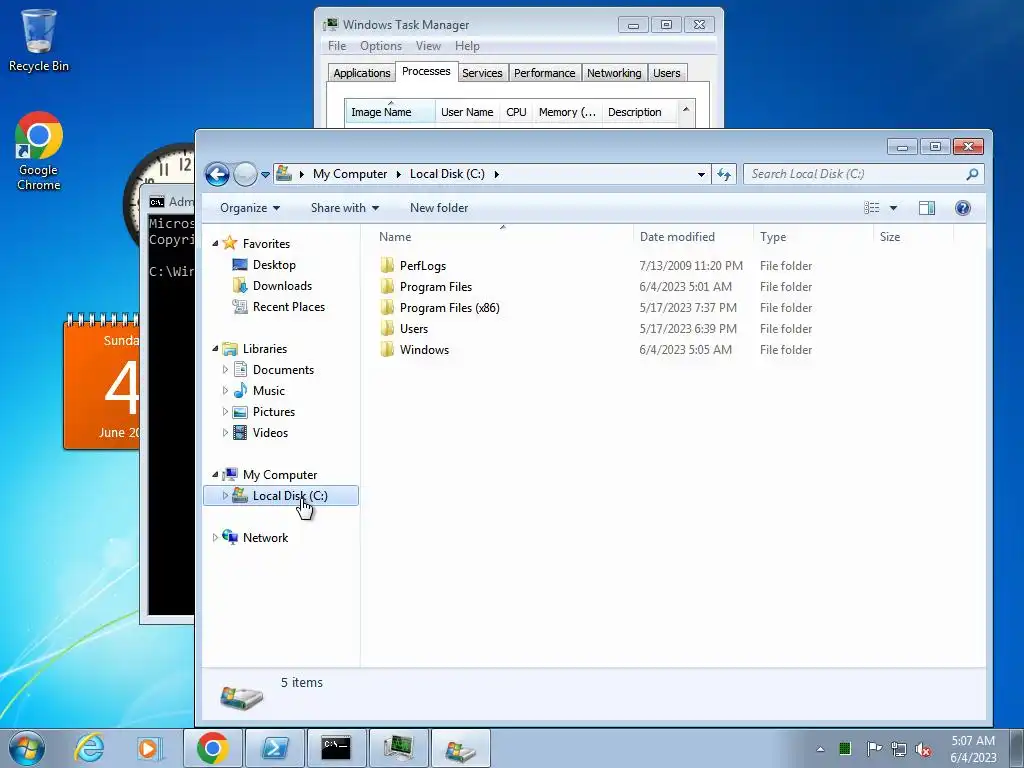Toggle the preview pane

927,208
